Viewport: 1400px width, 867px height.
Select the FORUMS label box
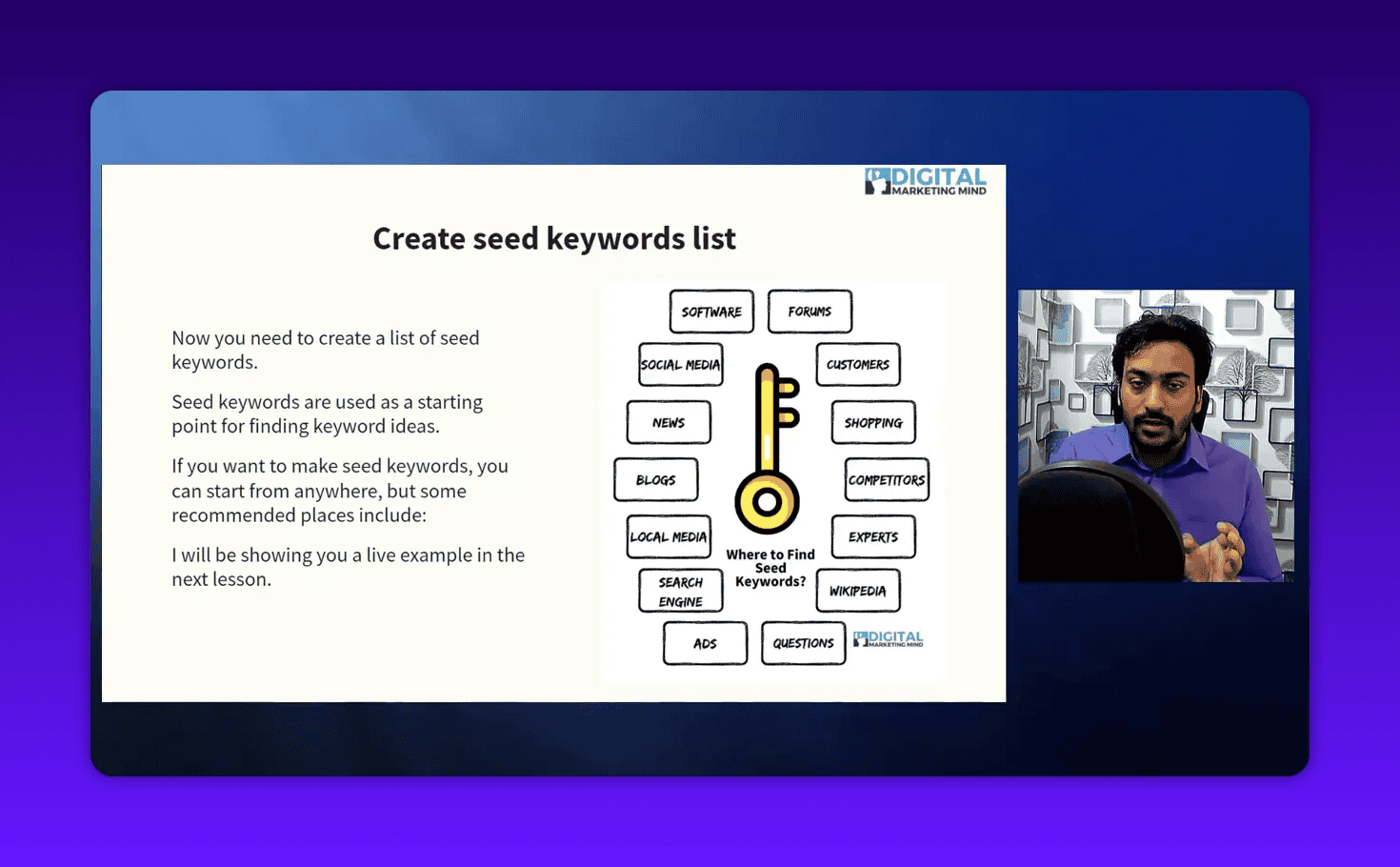point(810,311)
